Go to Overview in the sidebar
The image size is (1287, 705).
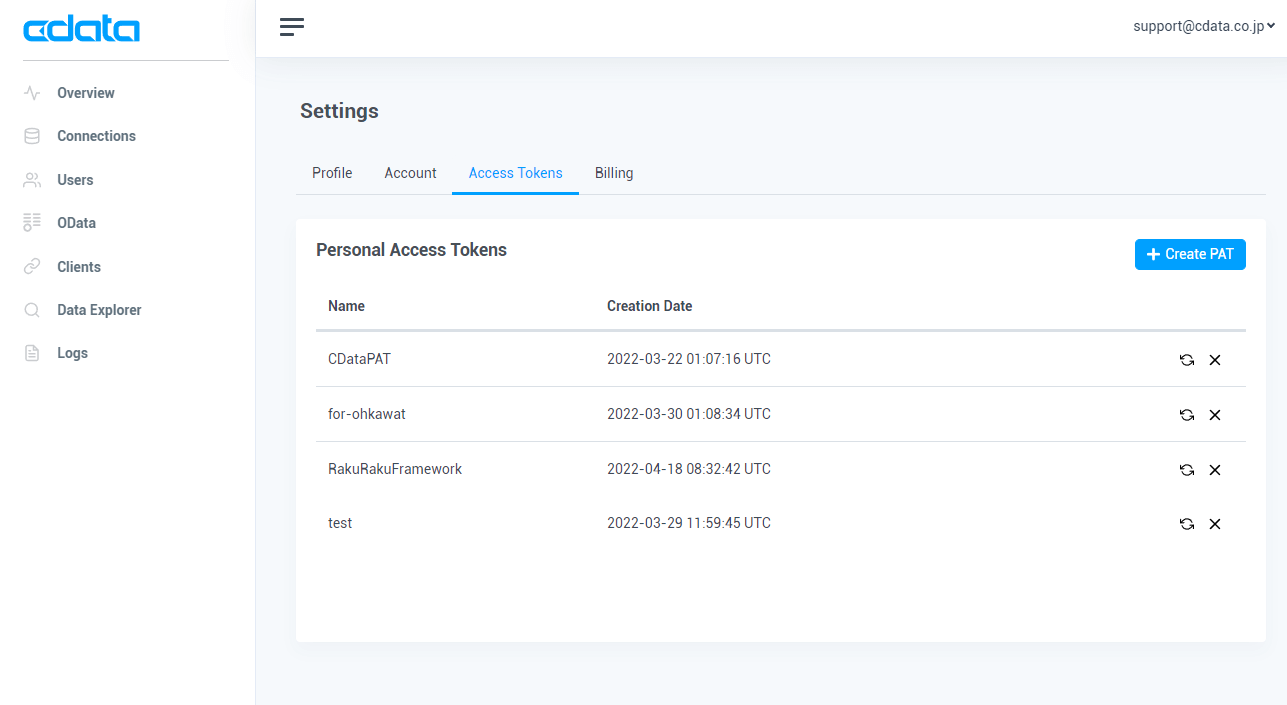[85, 93]
